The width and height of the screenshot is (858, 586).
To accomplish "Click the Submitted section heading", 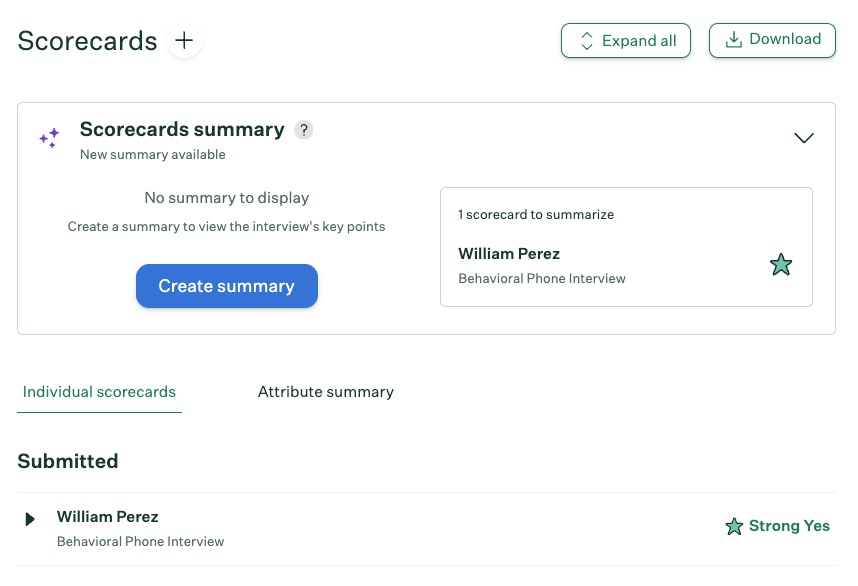I will (68, 461).
